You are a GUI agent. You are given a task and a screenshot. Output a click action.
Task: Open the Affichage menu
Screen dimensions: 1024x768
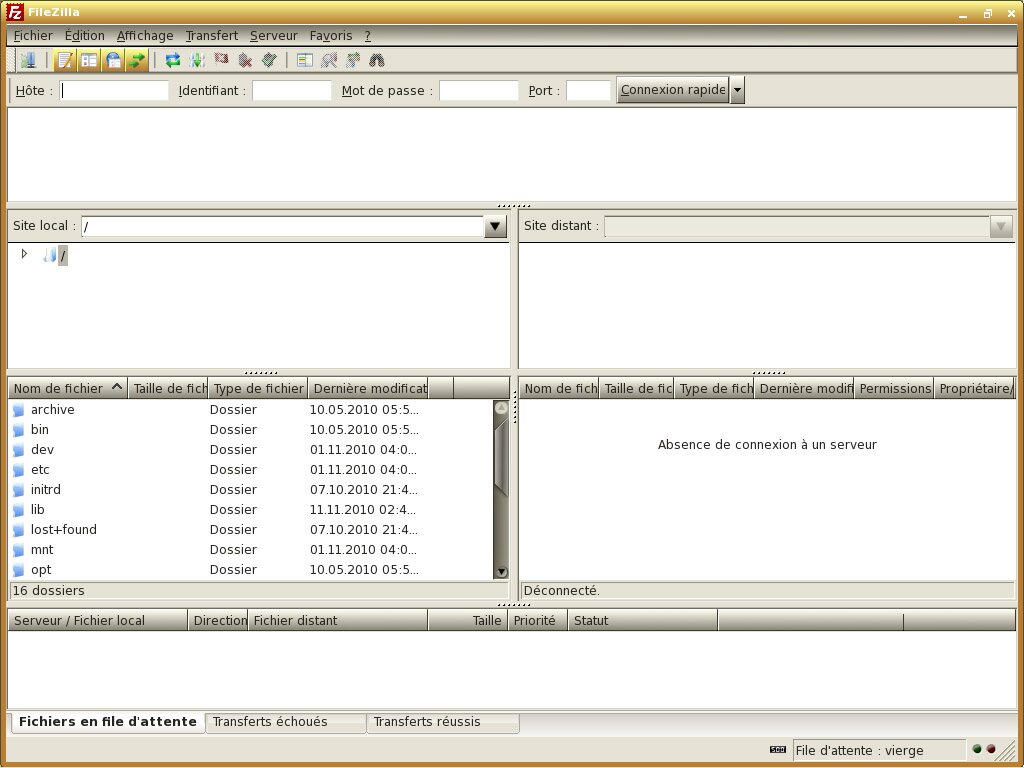coord(145,36)
